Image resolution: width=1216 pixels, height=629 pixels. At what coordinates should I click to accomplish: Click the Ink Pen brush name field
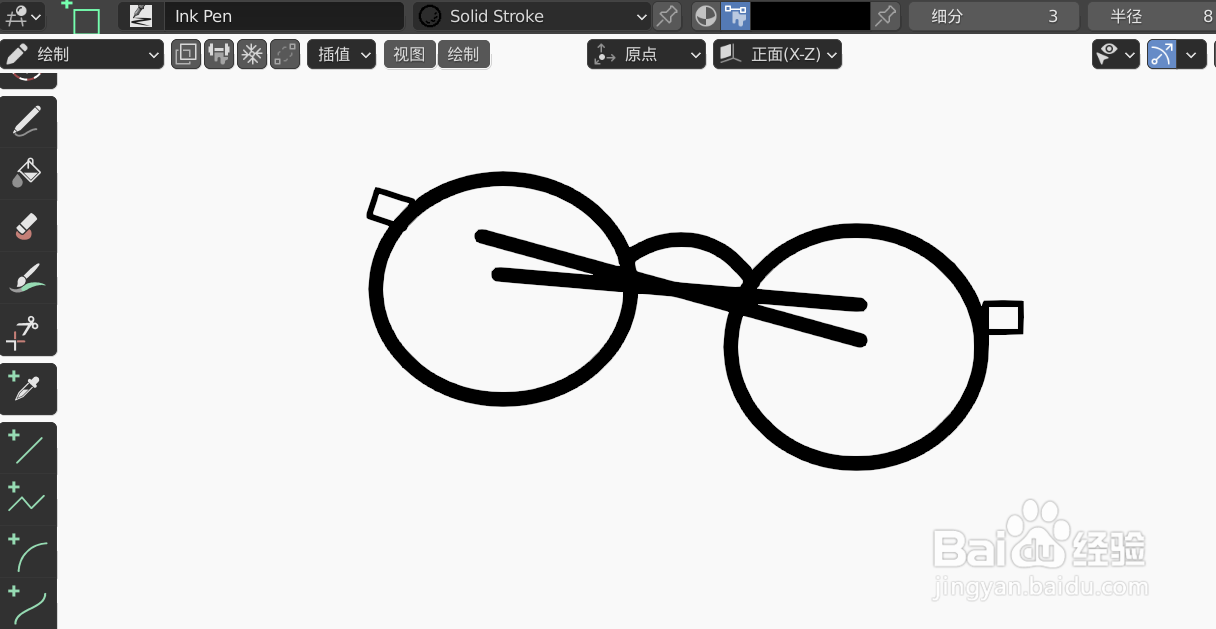click(284, 16)
